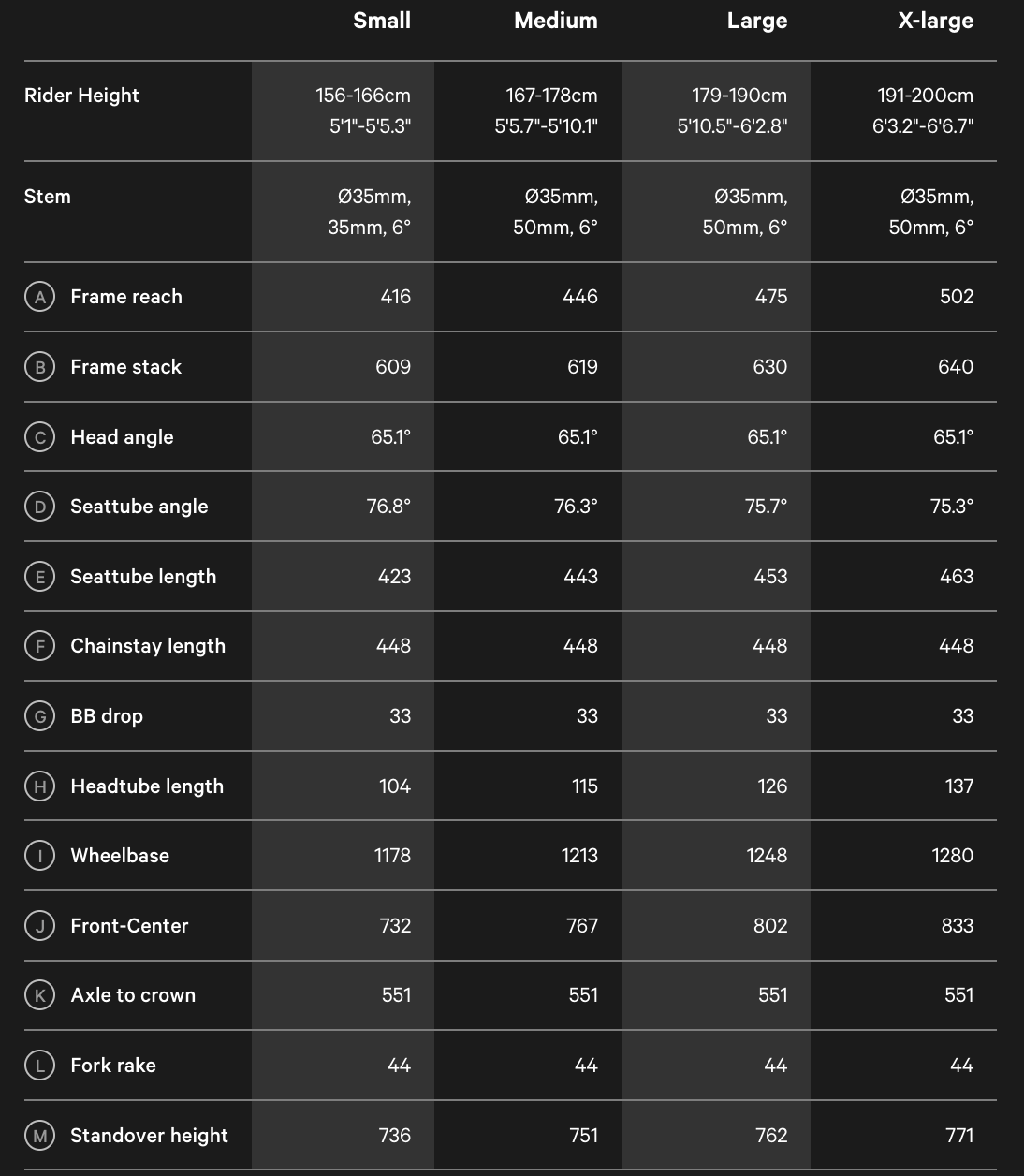Click the Large wheelbase value 1248

point(768,856)
